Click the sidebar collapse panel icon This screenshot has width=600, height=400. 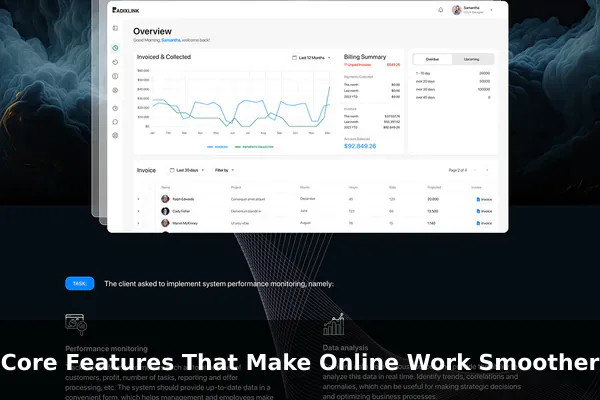115,28
